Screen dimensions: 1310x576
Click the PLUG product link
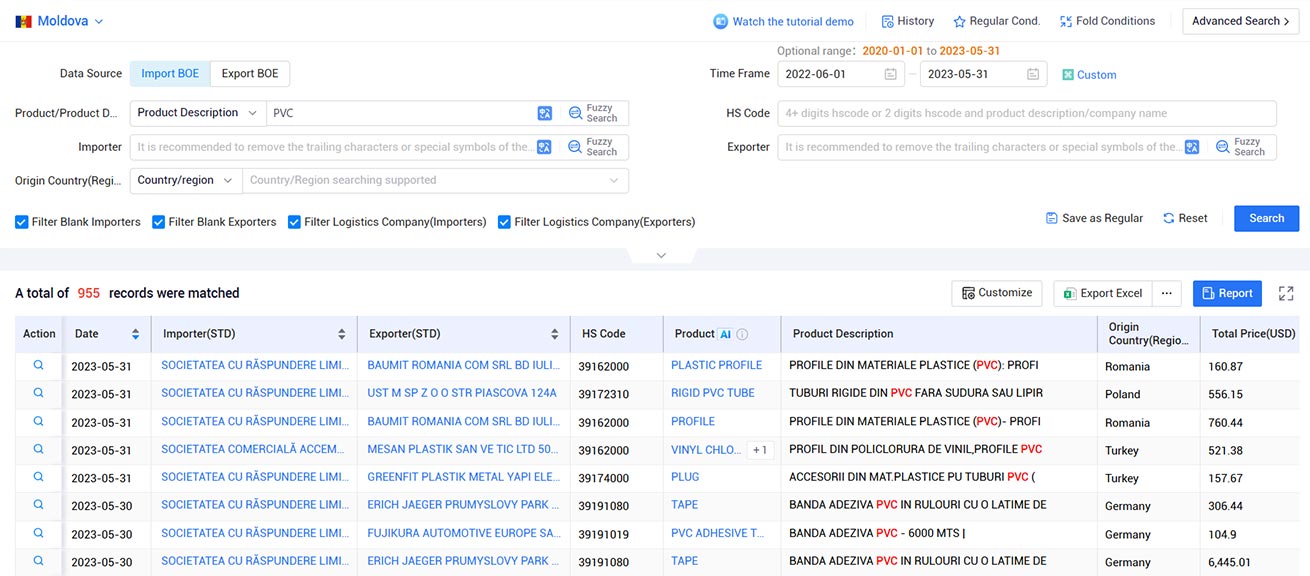[685, 478]
